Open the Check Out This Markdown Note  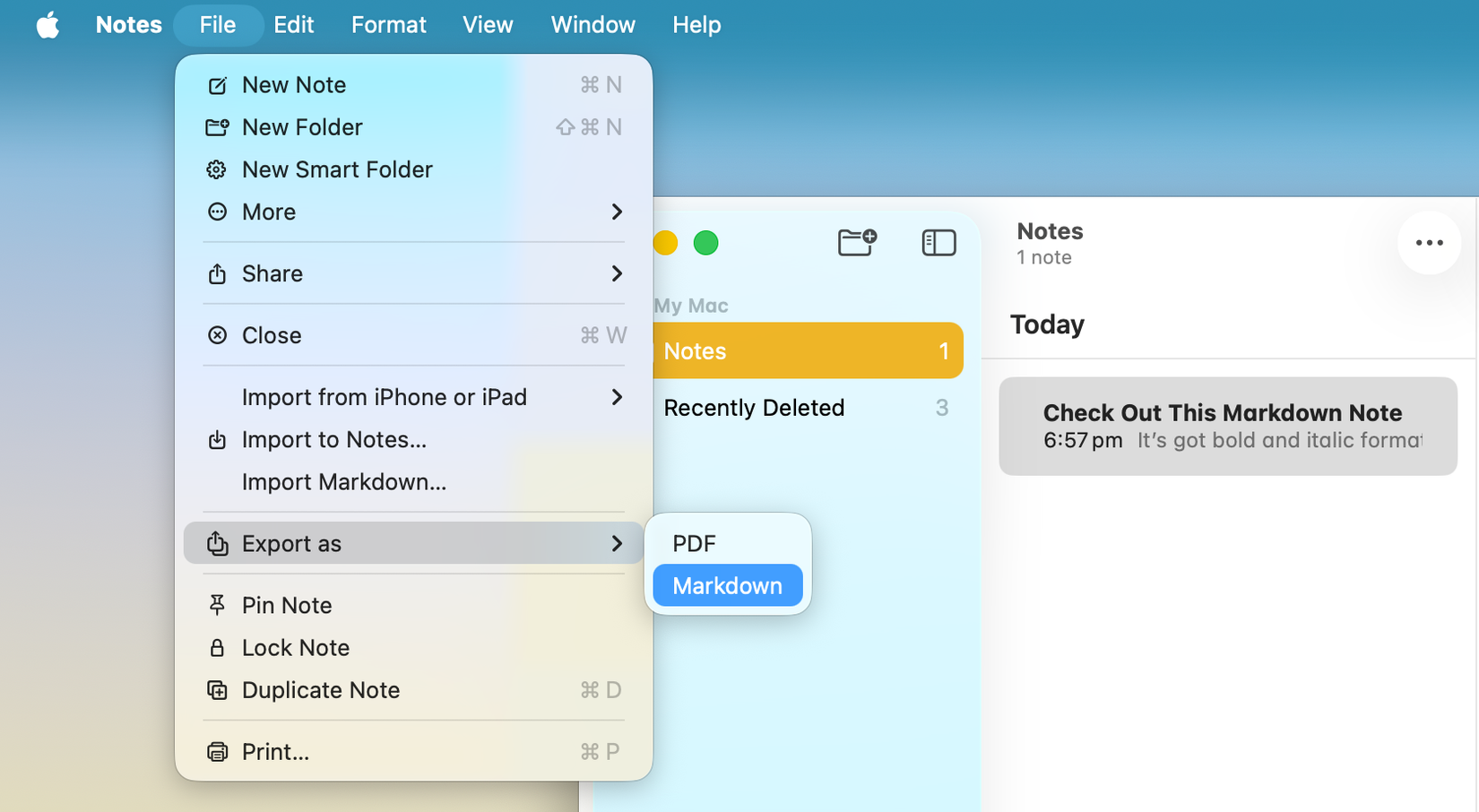(x=1228, y=426)
